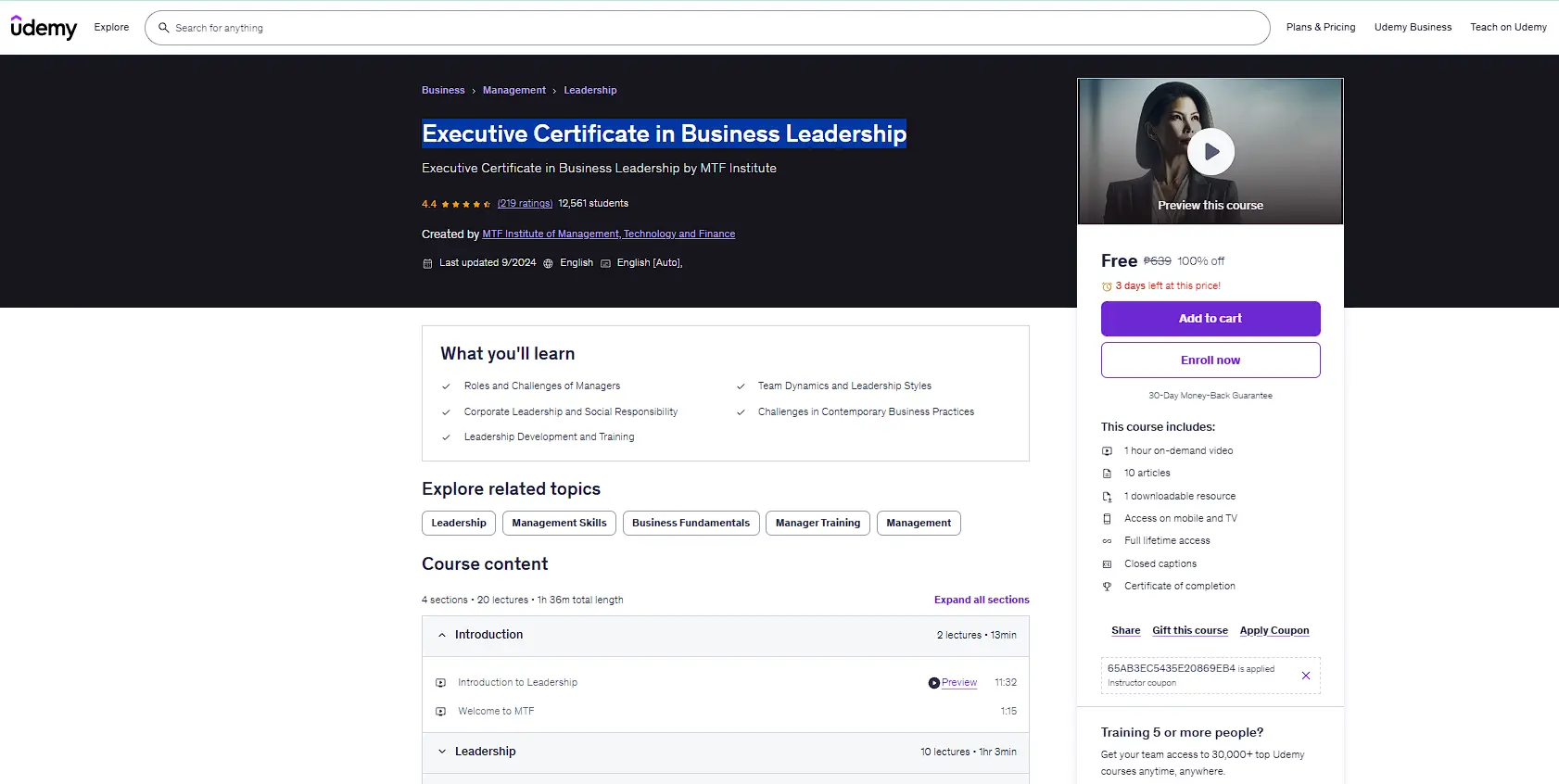
Task: Navigate to Management breadcrumb
Action: [514, 91]
